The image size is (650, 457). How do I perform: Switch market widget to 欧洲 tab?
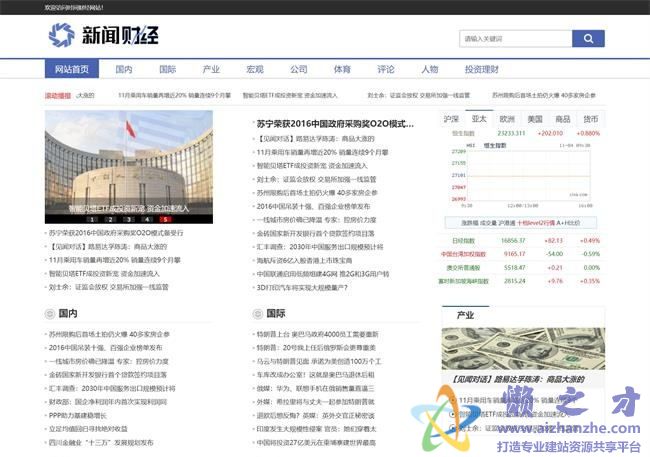(x=507, y=119)
